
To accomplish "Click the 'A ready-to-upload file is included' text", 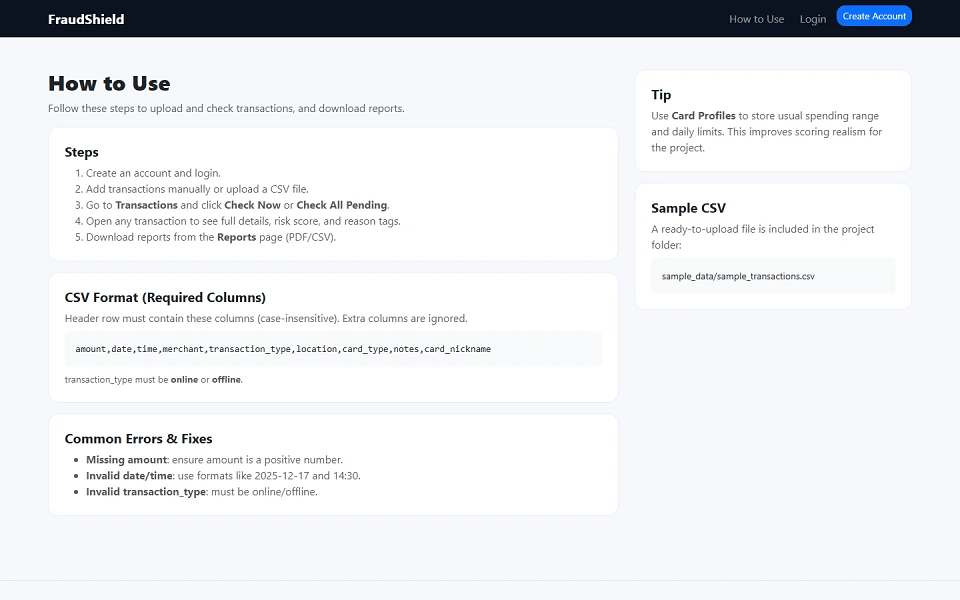I will click(x=763, y=237).
